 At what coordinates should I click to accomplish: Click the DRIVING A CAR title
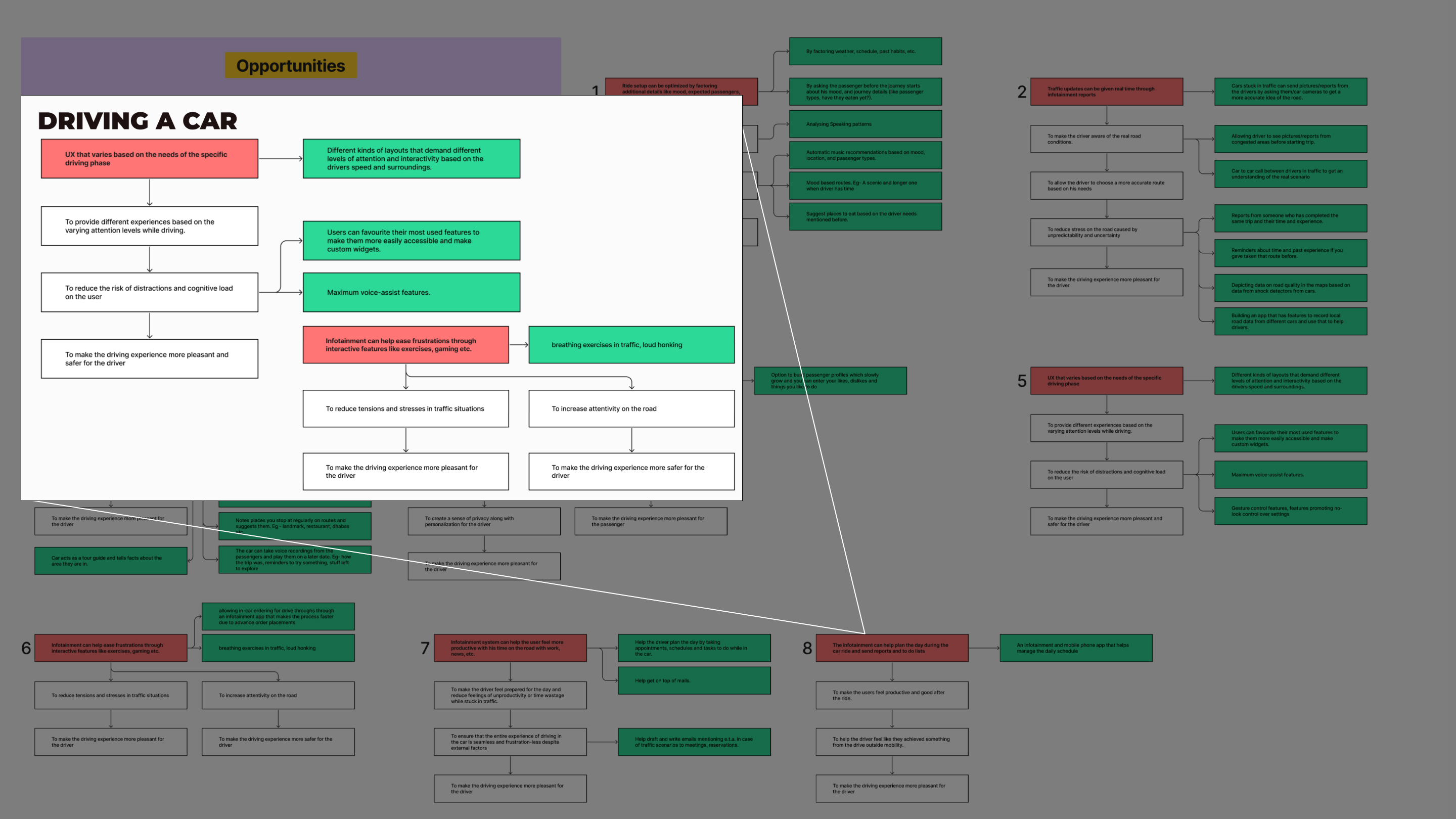(x=138, y=120)
